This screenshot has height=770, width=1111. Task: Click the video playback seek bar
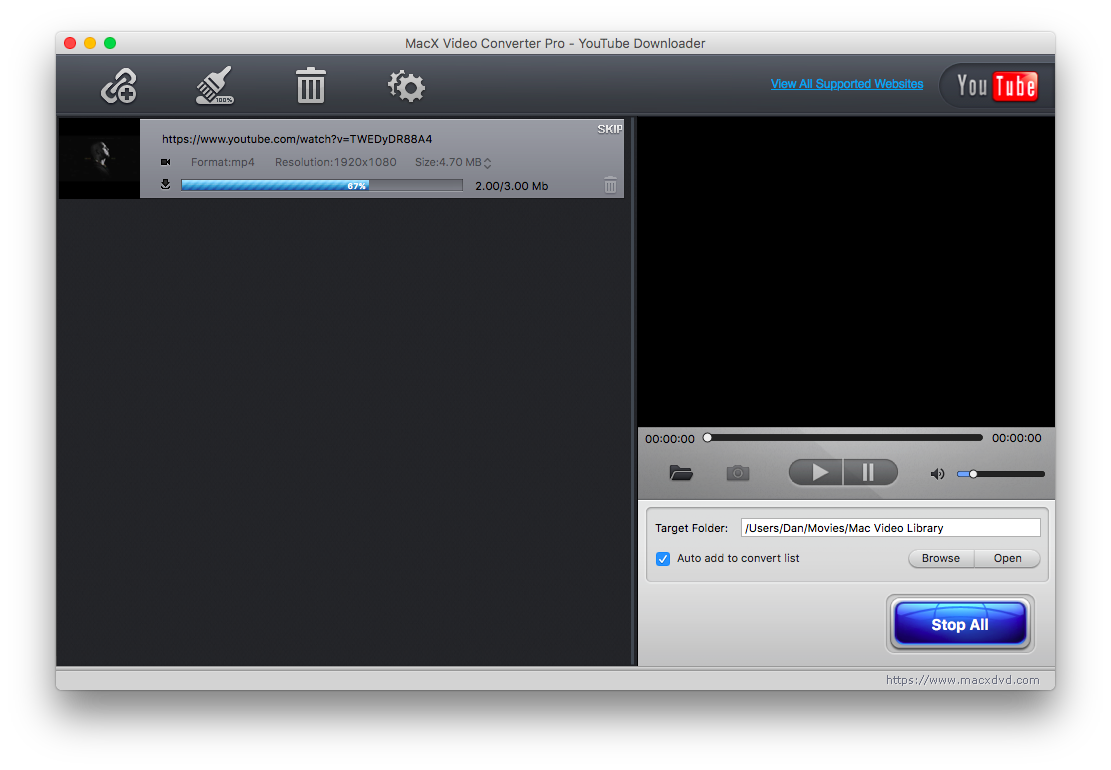845,438
